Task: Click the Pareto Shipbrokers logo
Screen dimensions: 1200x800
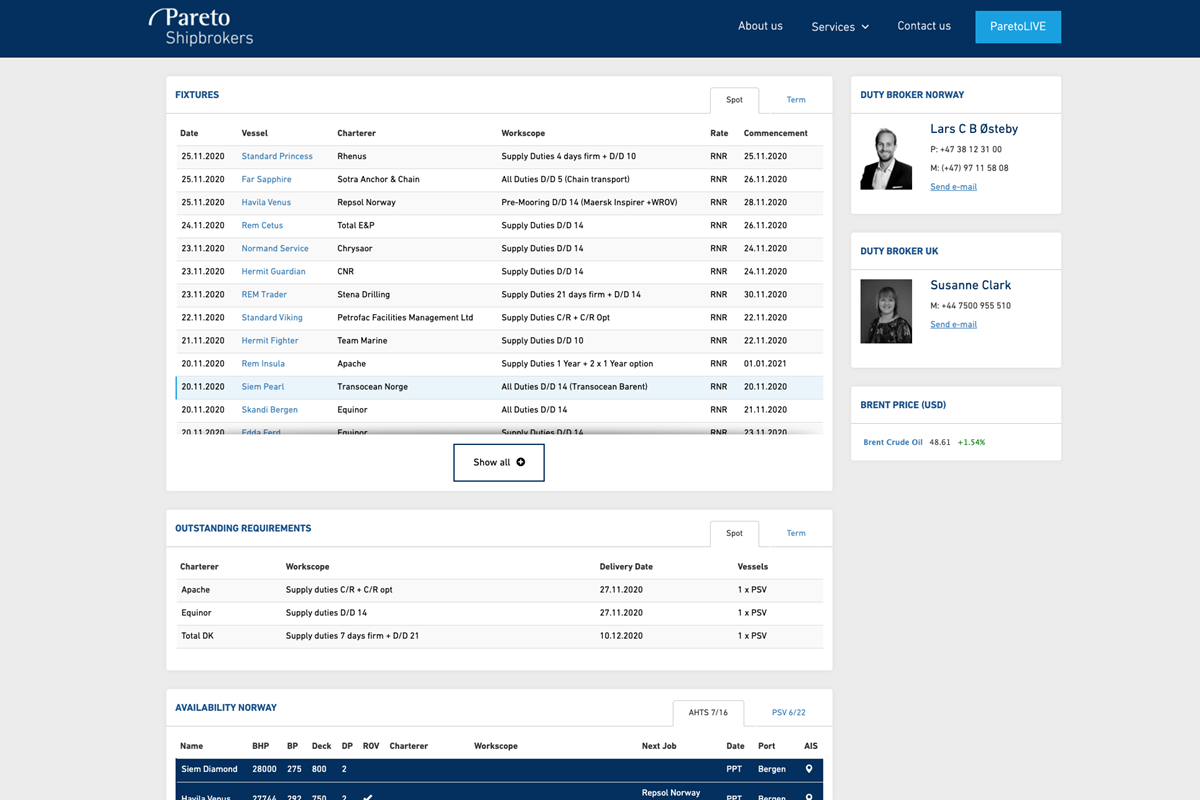Action: pyautogui.click(x=201, y=27)
